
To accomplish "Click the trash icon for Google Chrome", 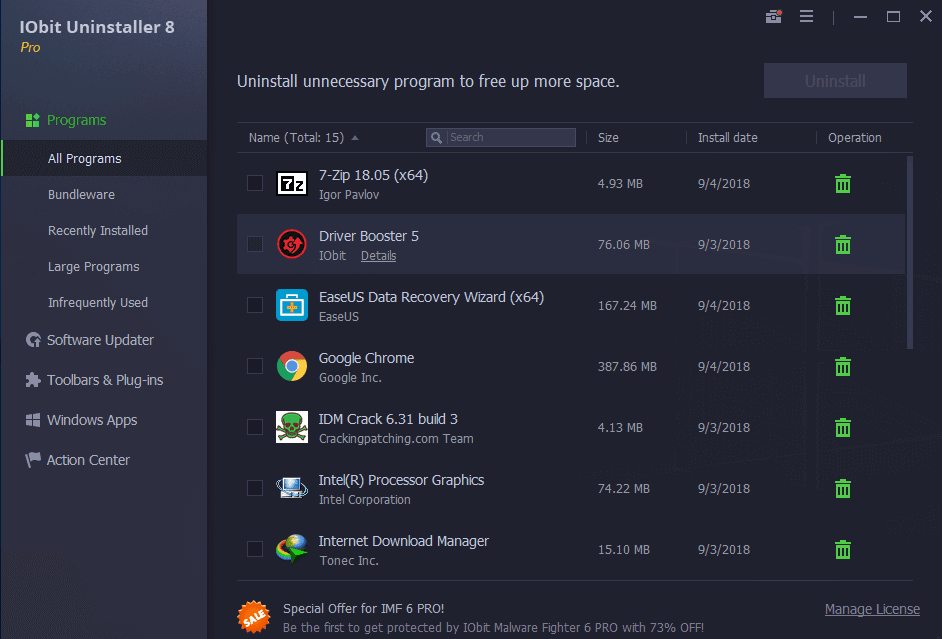I will pos(843,366).
